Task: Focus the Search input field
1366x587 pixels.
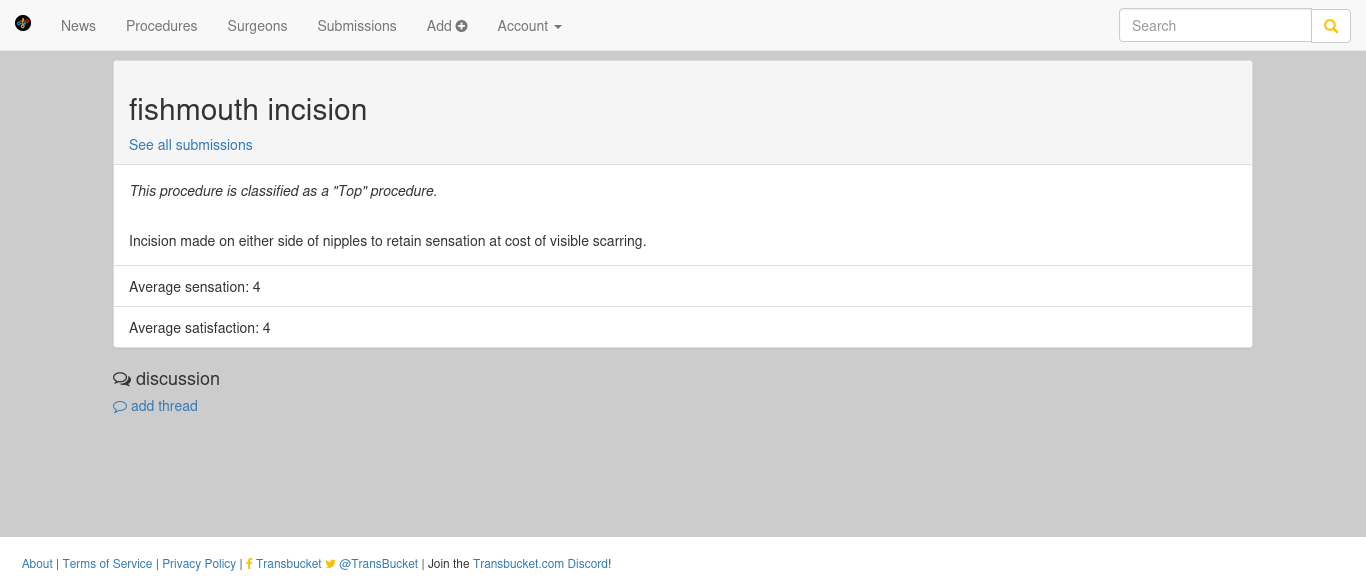Action: [1215, 26]
